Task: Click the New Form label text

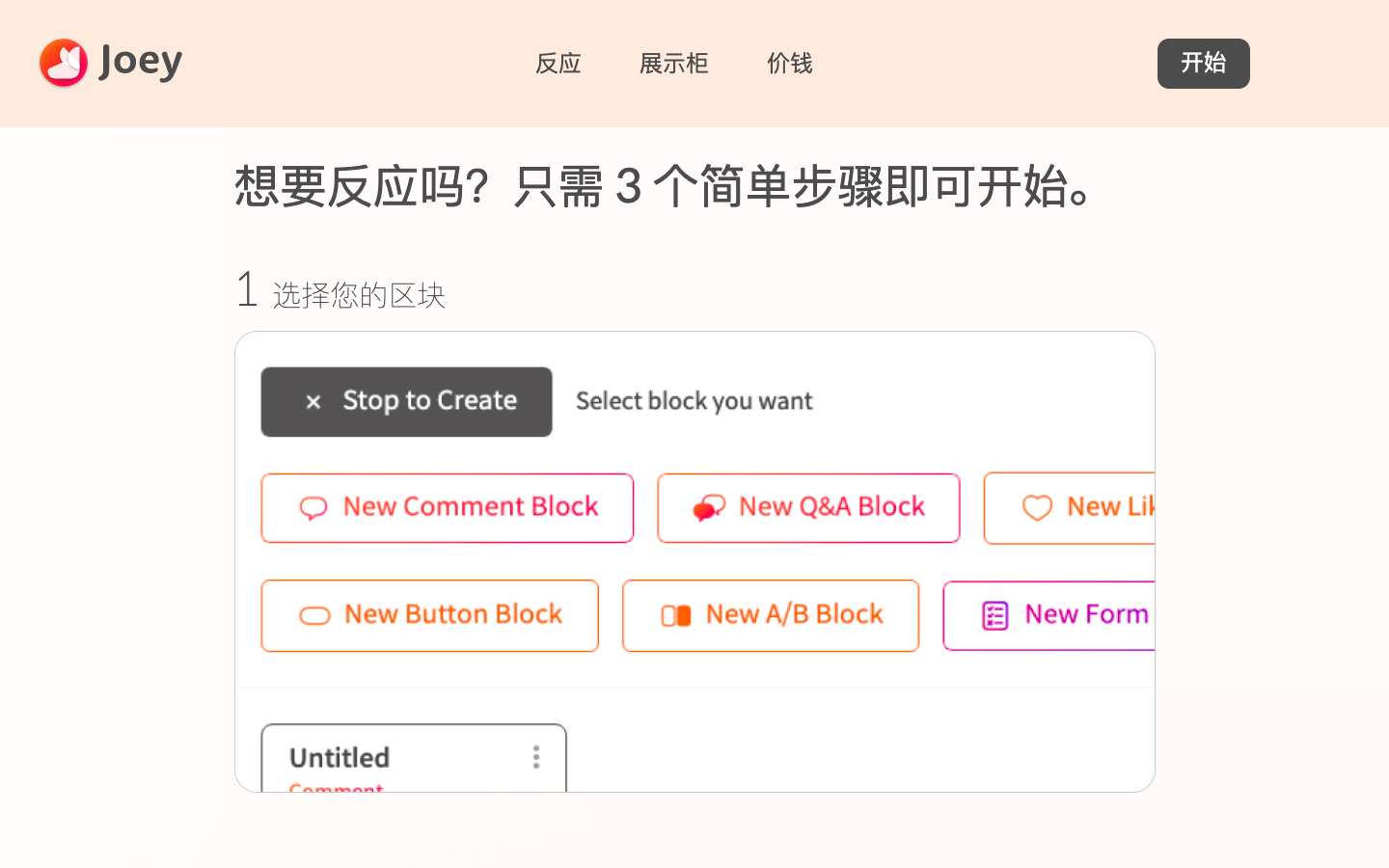Action: pos(1087,615)
